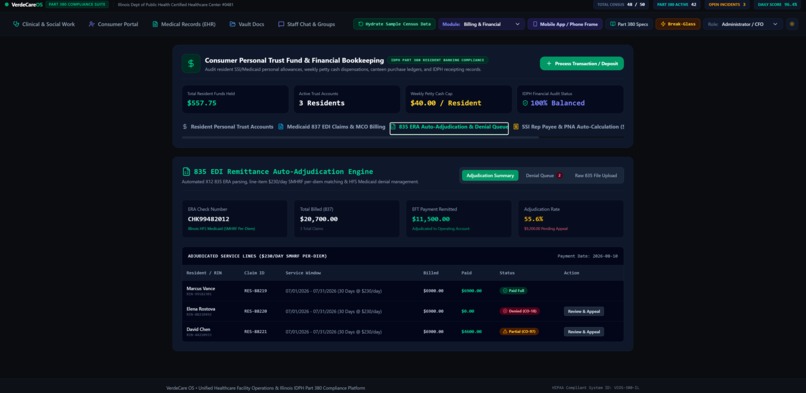Click the Part 380 Active 42 badge
This screenshot has height=393, width=806.
(x=676, y=5)
